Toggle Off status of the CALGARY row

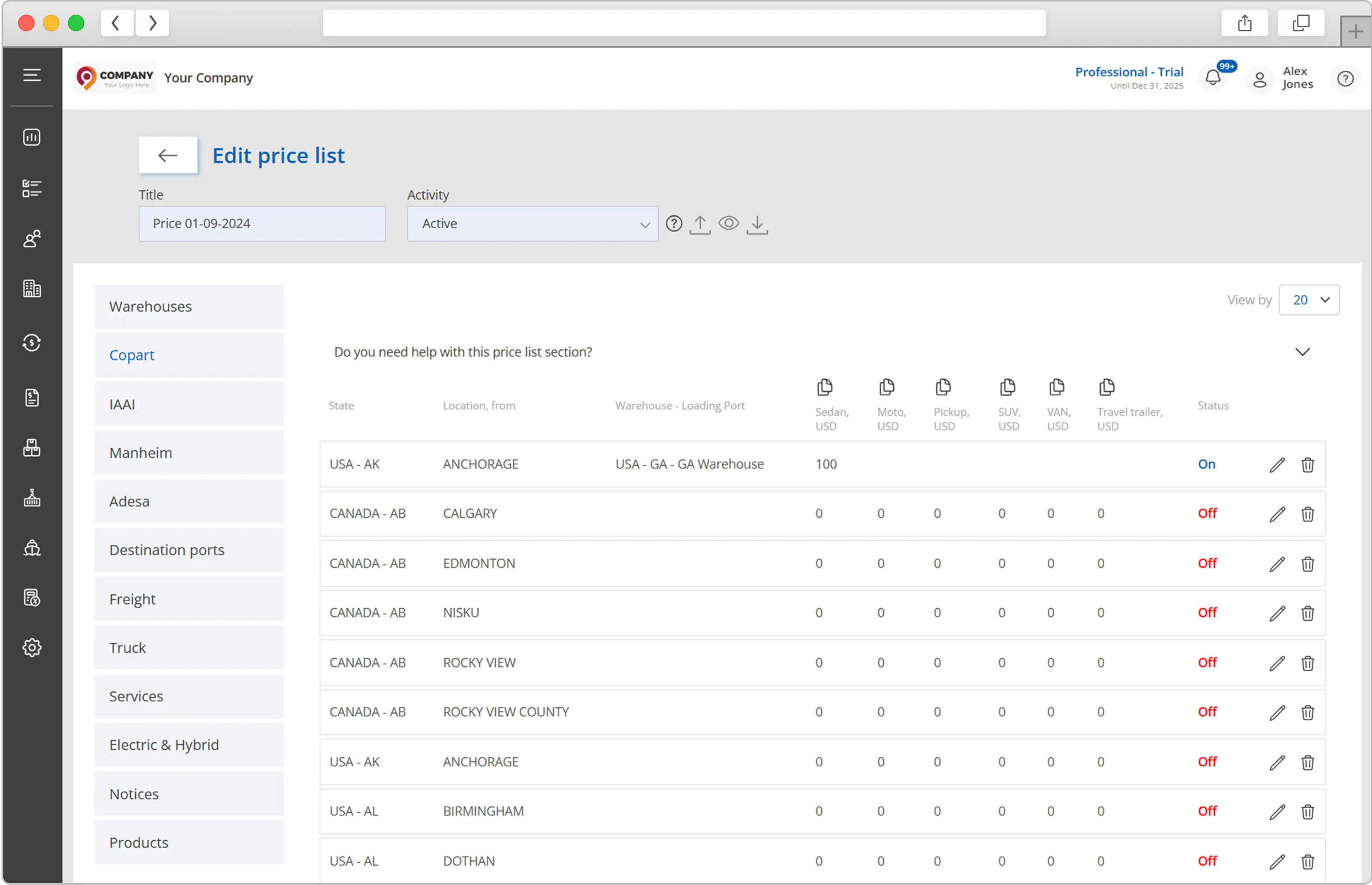tap(1207, 513)
